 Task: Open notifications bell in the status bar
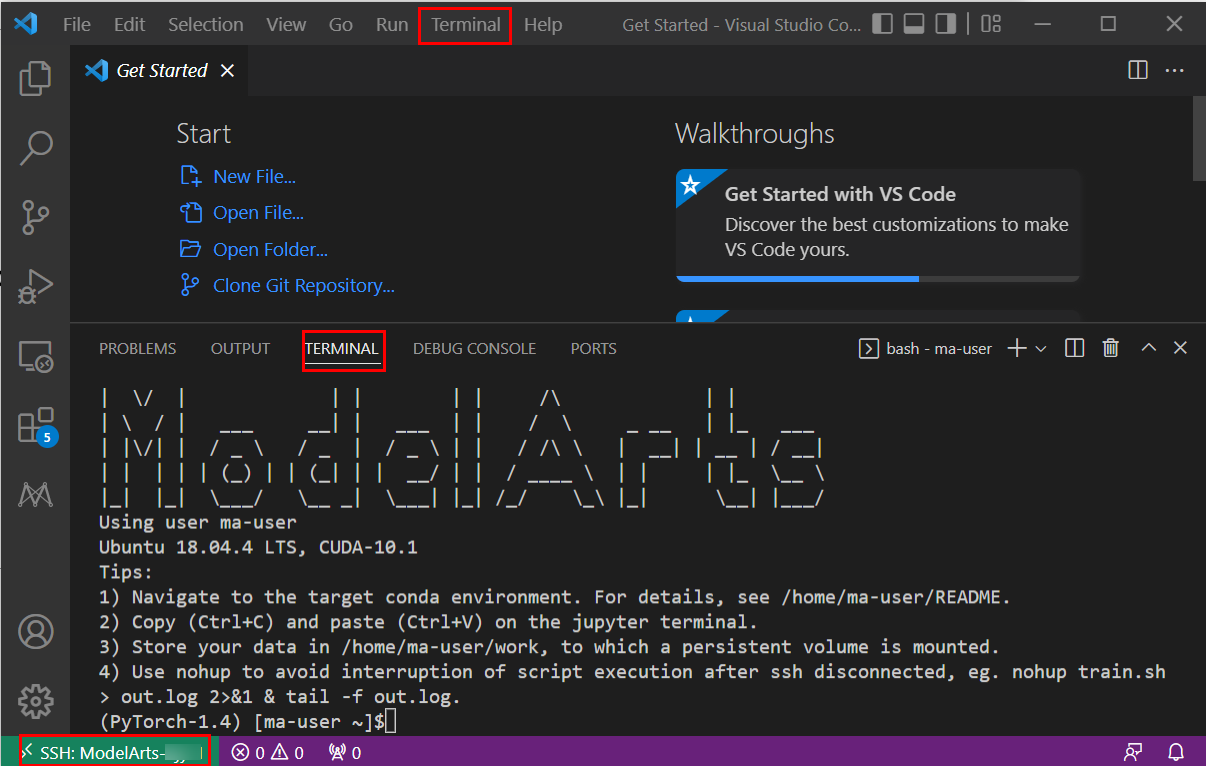pos(1176,752)
